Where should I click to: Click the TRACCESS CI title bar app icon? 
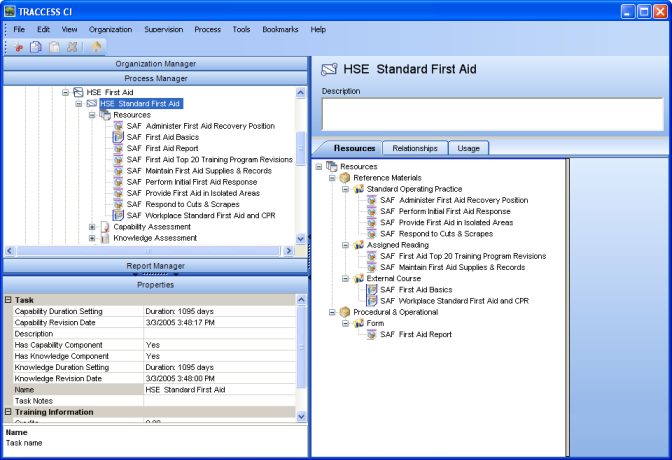9,11
